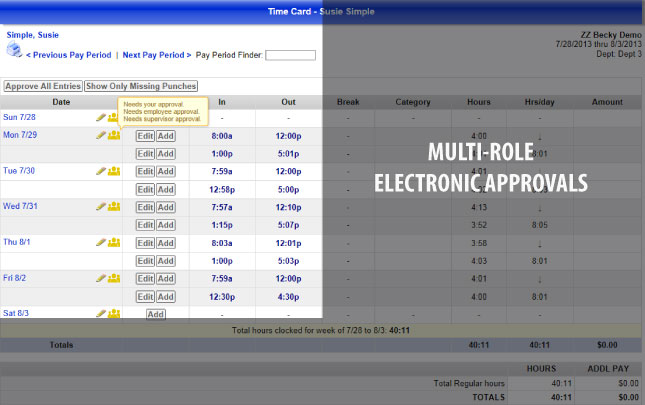Go to Previous Pay Period
Screen dimensions: 645x405
68,55
